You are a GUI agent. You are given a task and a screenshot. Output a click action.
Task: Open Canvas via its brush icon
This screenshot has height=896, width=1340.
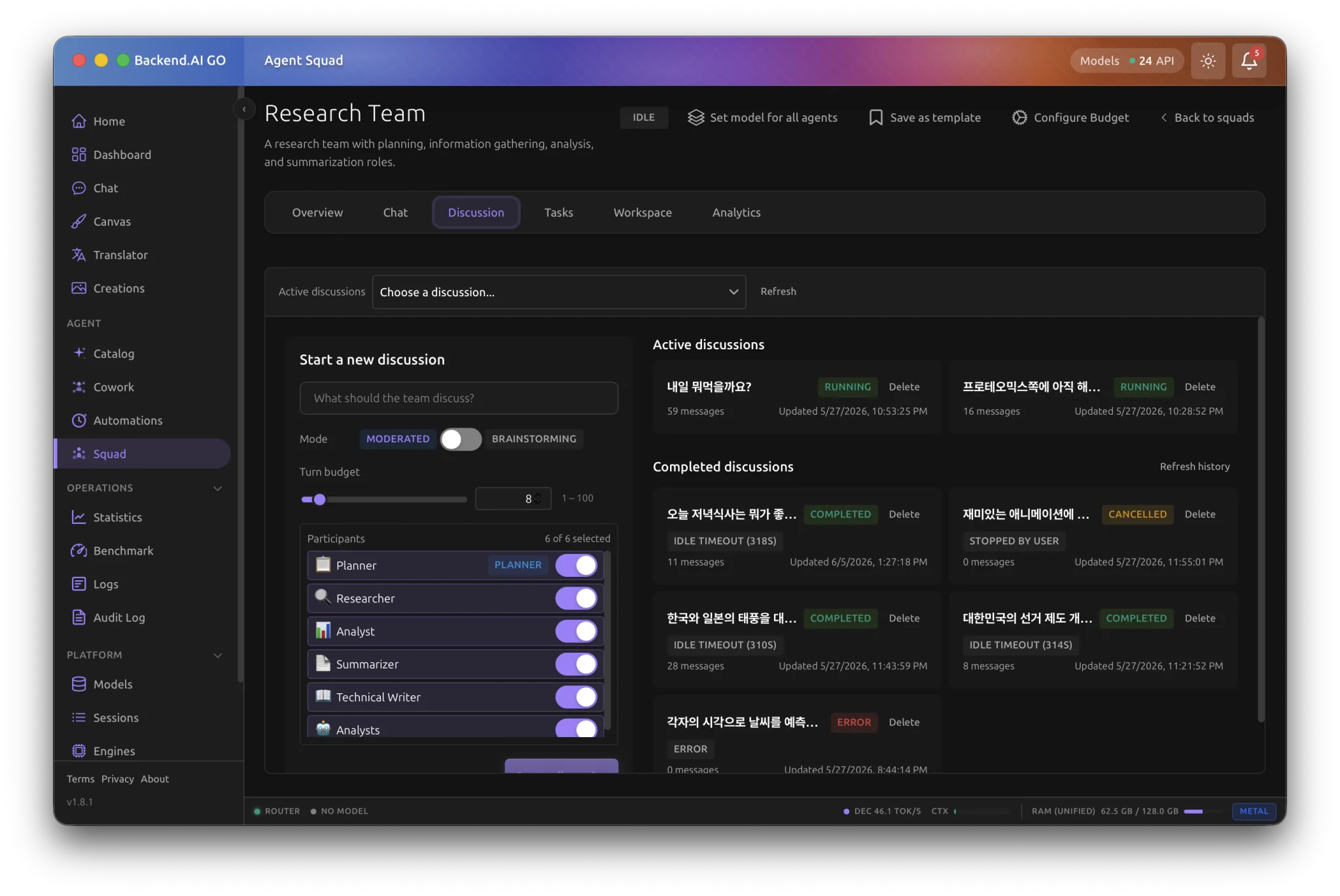[79, 221]
